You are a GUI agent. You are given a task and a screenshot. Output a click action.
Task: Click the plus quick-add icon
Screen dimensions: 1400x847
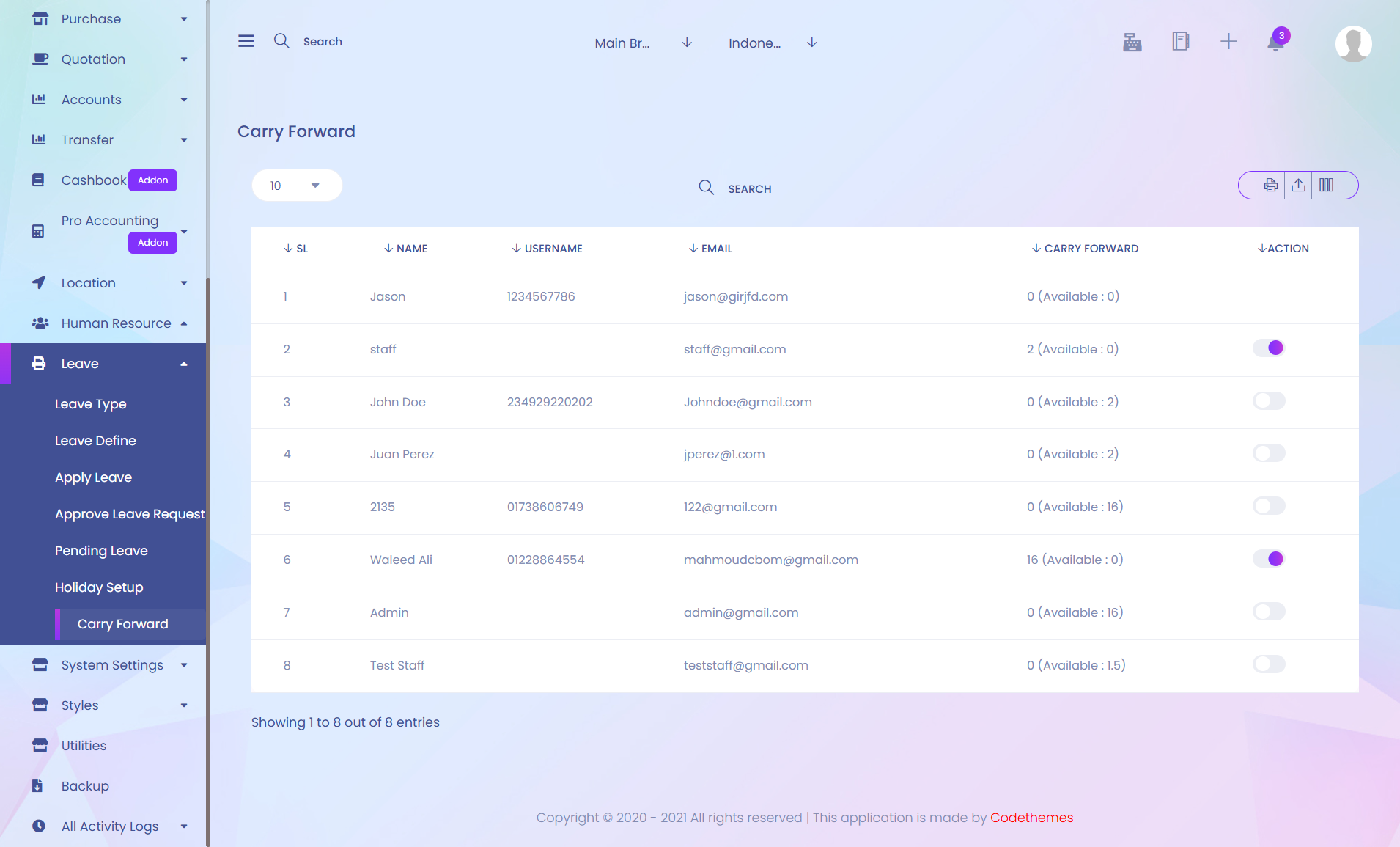pos(1228,41)
